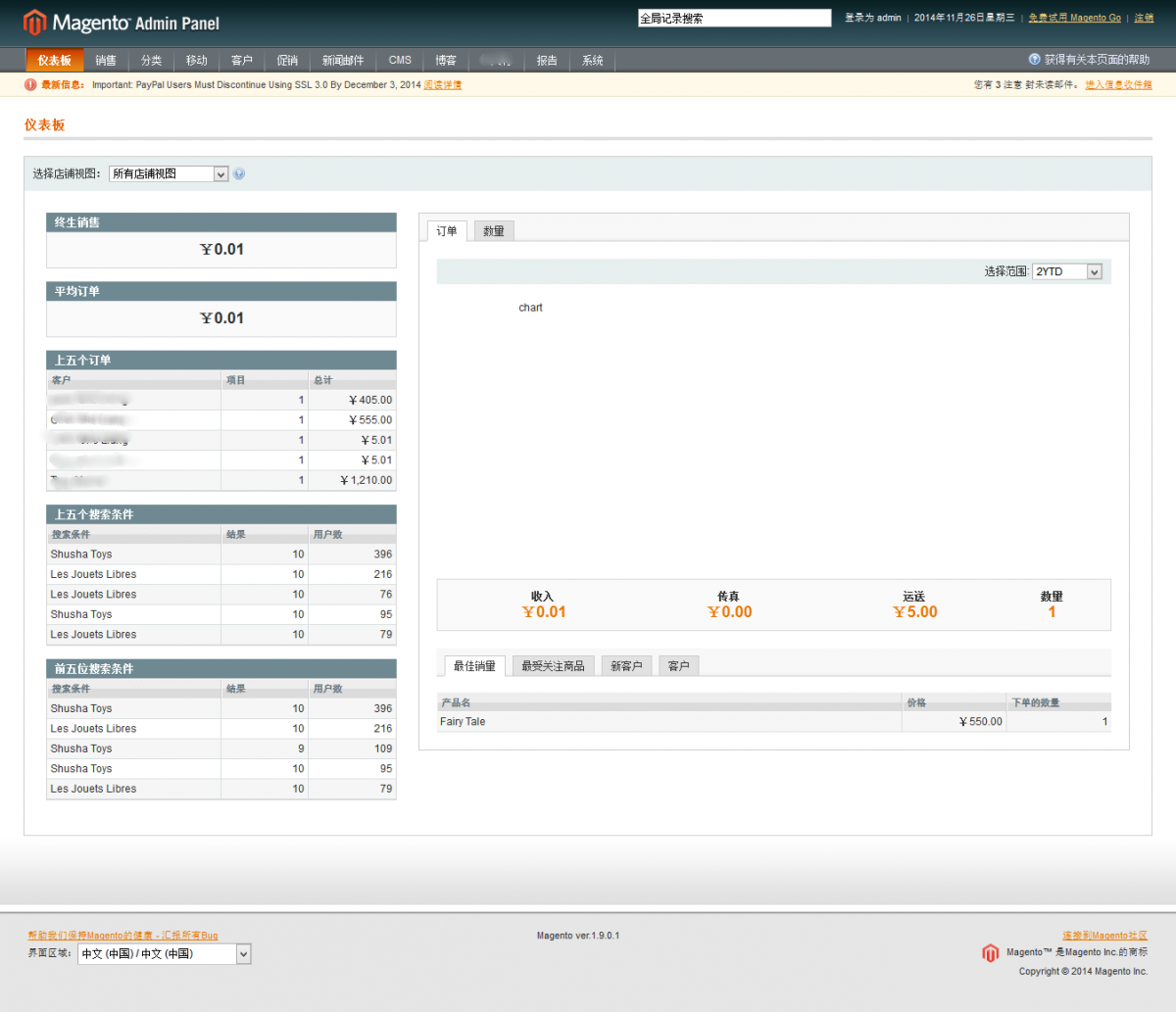
Task: Switch to the 最受关注商品 tab
Action: [x=553, y=666]
